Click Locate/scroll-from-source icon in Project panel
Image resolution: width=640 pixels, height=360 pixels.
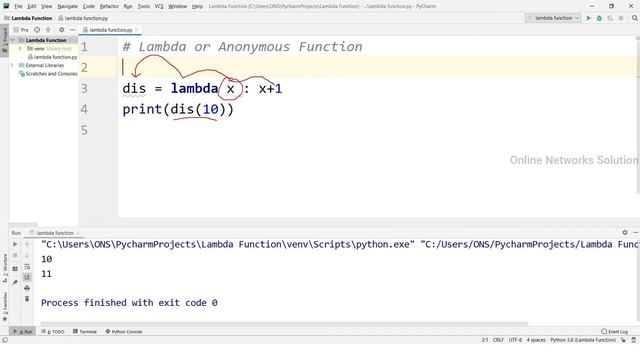pos(37,30)
